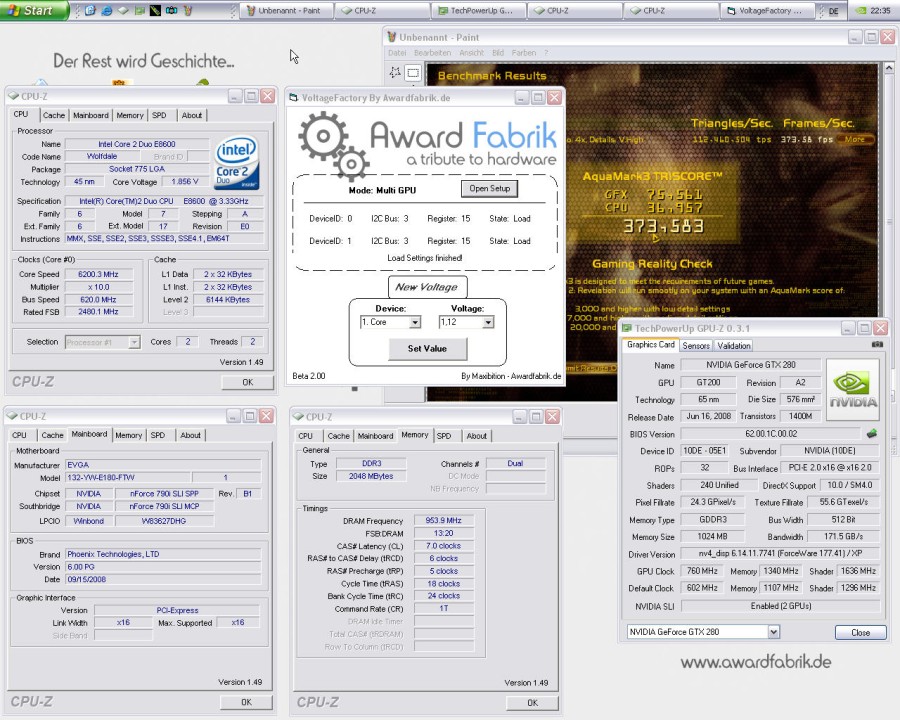
Task: Launch CPU-Z from the quick launch bar
Action: tap(123, 10)
